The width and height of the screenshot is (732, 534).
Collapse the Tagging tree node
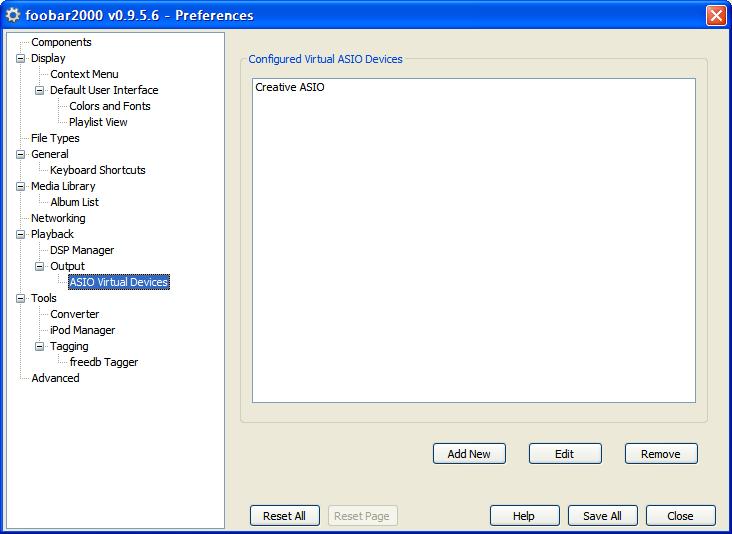[40, 346]
